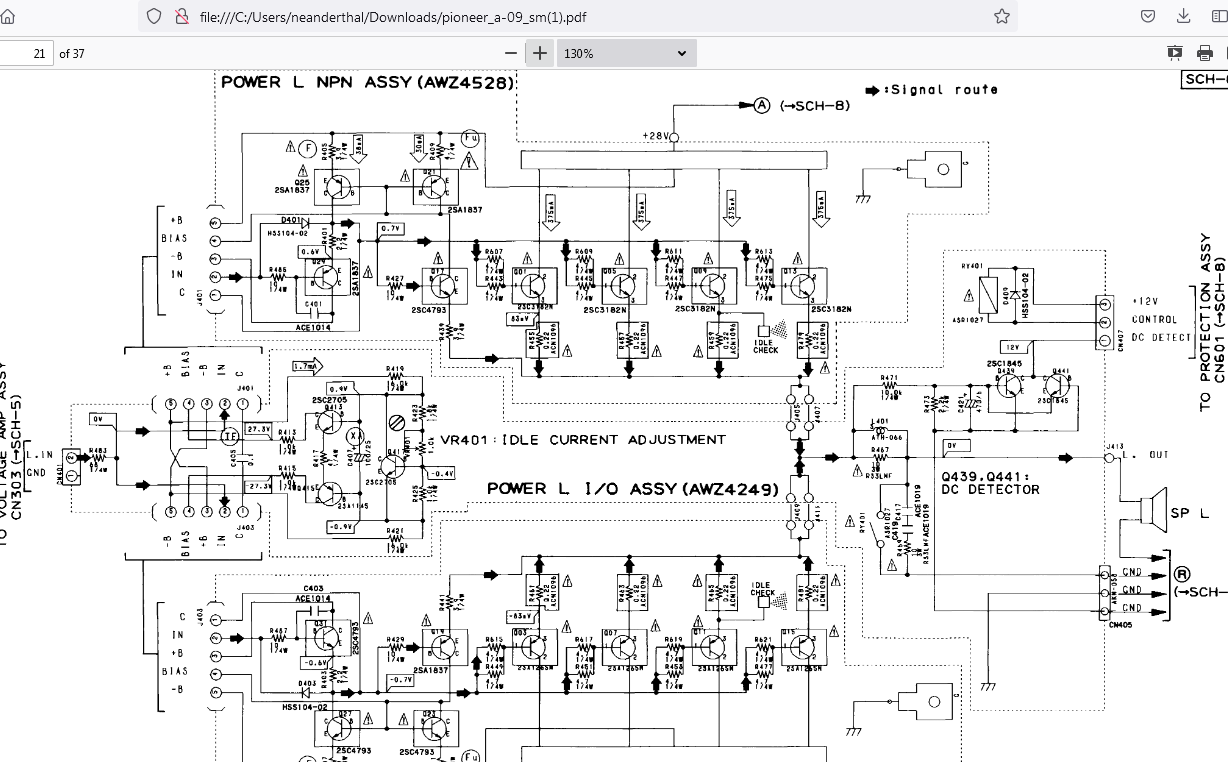
Task: Click the 'SP L' speaker label
Action: (x=1190, y=513)
